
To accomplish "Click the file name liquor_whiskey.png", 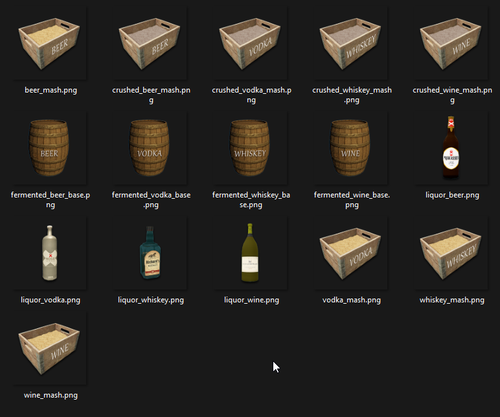I will pyautogui.click(x=151, y=300).
